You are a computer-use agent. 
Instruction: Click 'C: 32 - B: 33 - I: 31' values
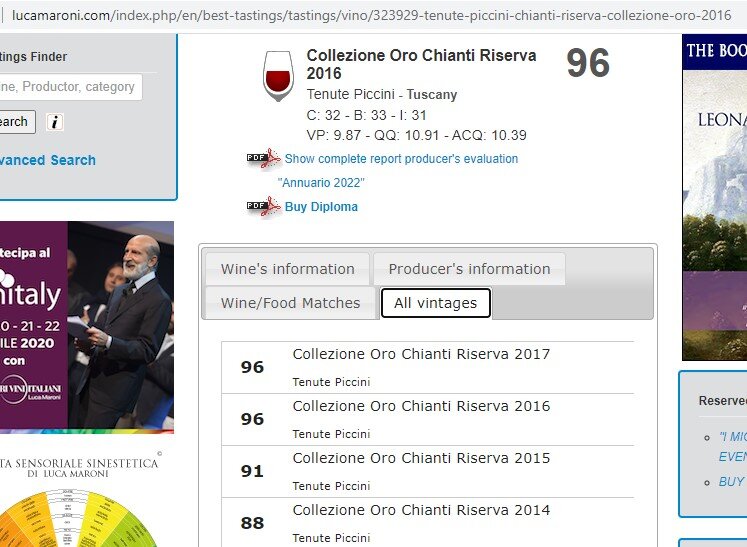coord(366,115)
